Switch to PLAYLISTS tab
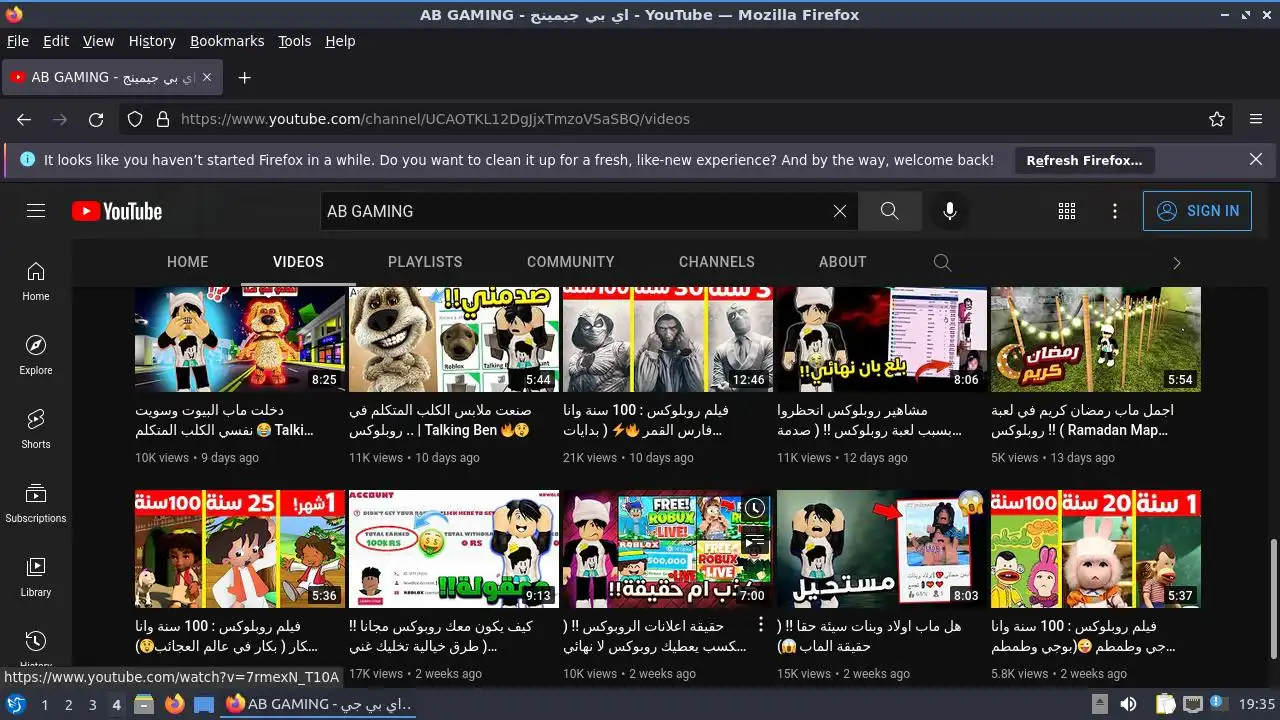Image resolution: width=1280 pixels, height=720 pixels. point(425,262)
